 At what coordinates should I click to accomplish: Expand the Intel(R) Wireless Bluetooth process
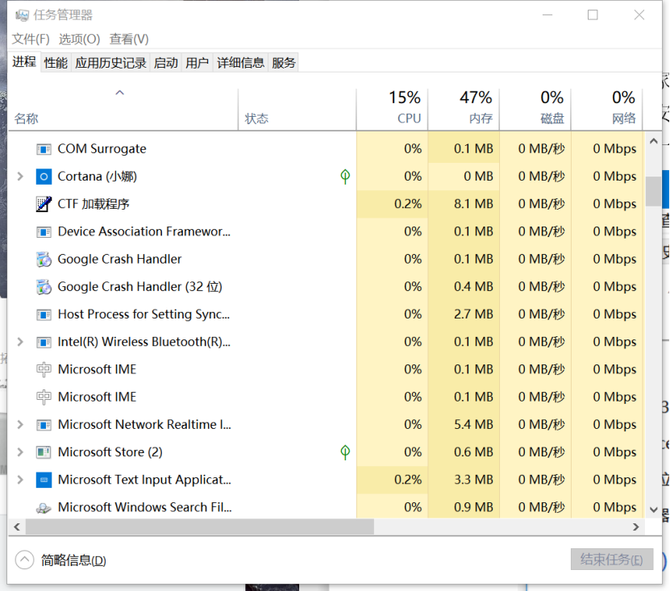[x=20, y=342]
